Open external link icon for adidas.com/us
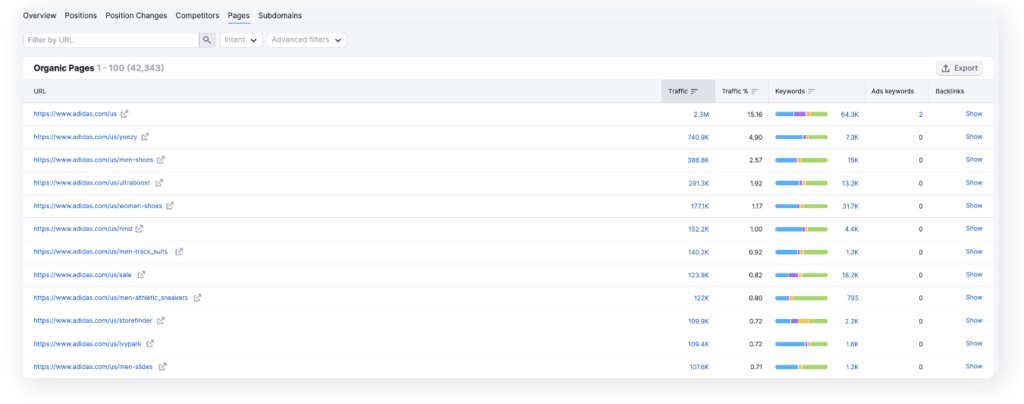The width and height of the screenshot is (1024, 404). click(124, 114)
